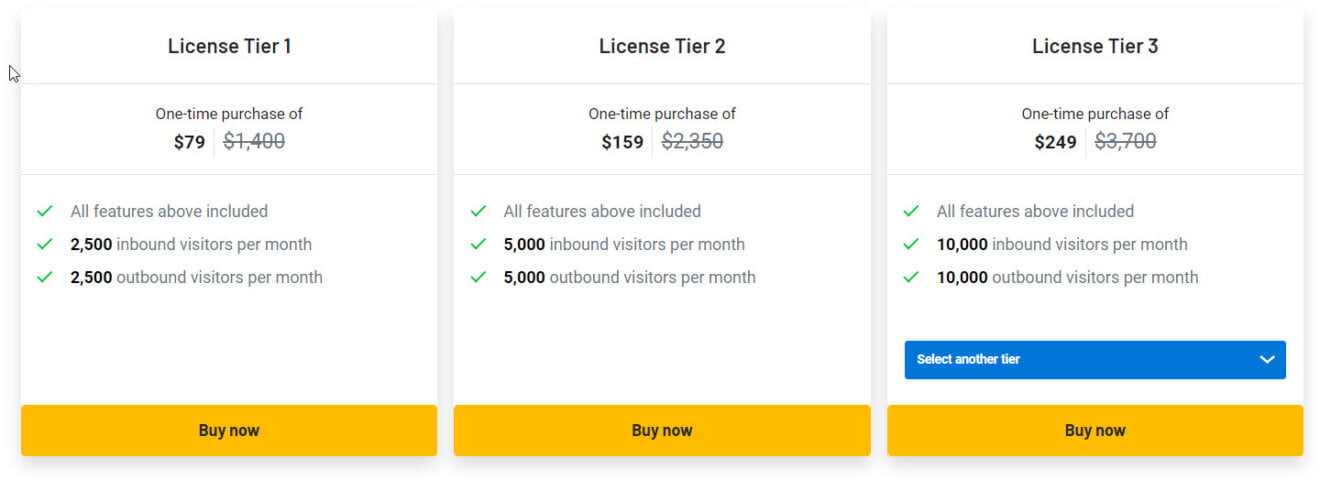Click the $159 price in Tier 2

click(622, 142)
